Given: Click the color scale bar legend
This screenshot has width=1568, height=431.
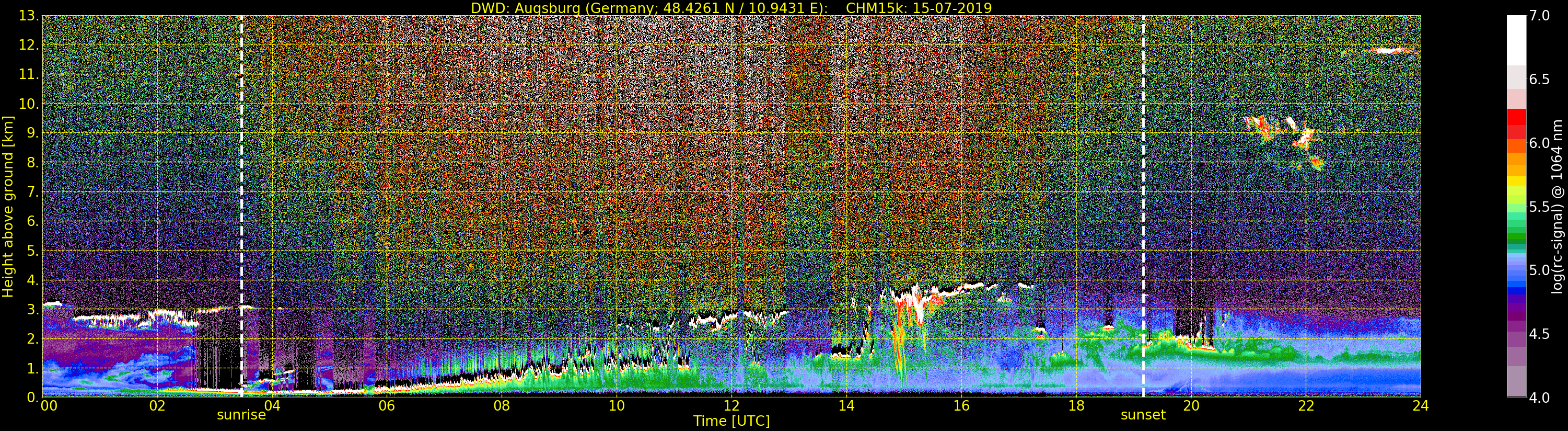Looking at the screenshot, I should (x=1516, y=206).
